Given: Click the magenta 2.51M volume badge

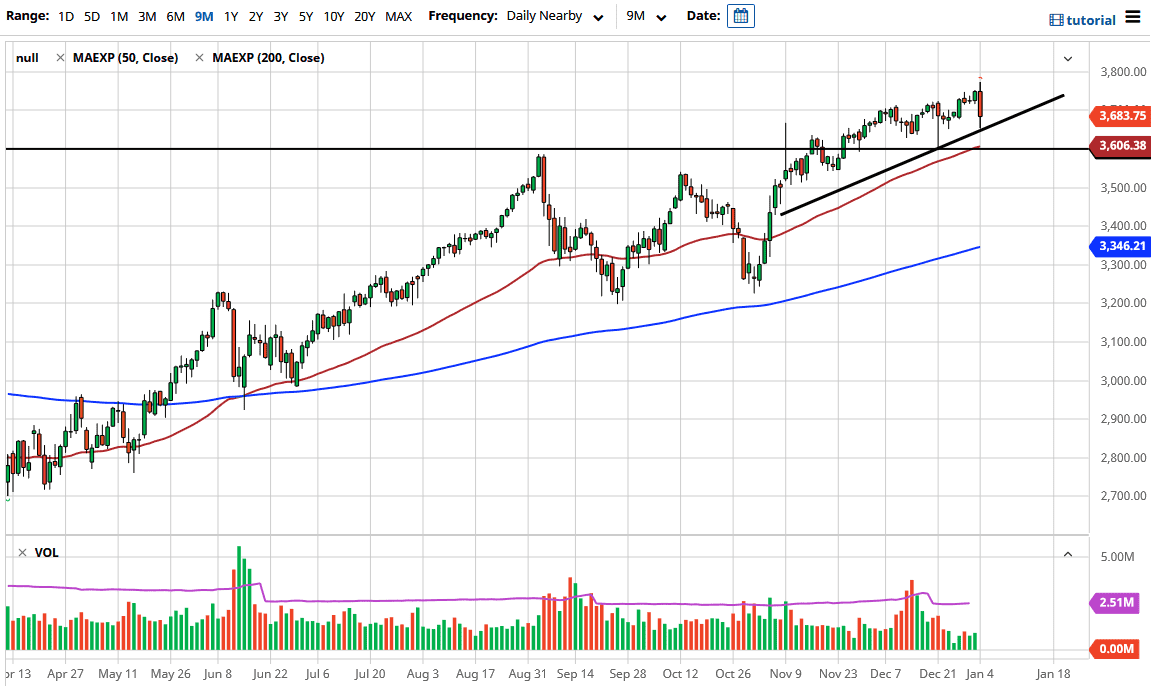Looking at the screenshot, I should pos(1118,602).
